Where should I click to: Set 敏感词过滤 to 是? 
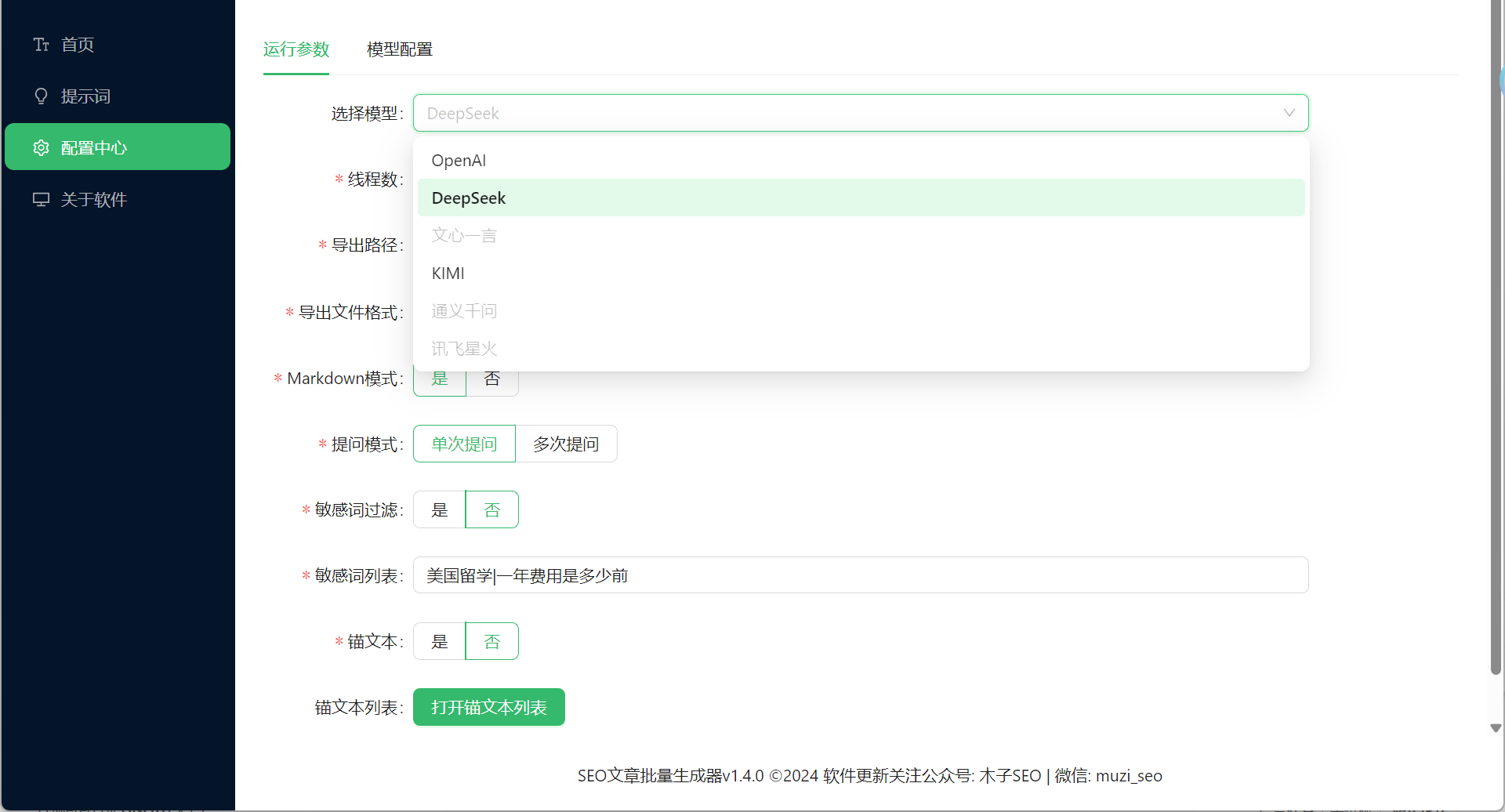pos(440,510)
